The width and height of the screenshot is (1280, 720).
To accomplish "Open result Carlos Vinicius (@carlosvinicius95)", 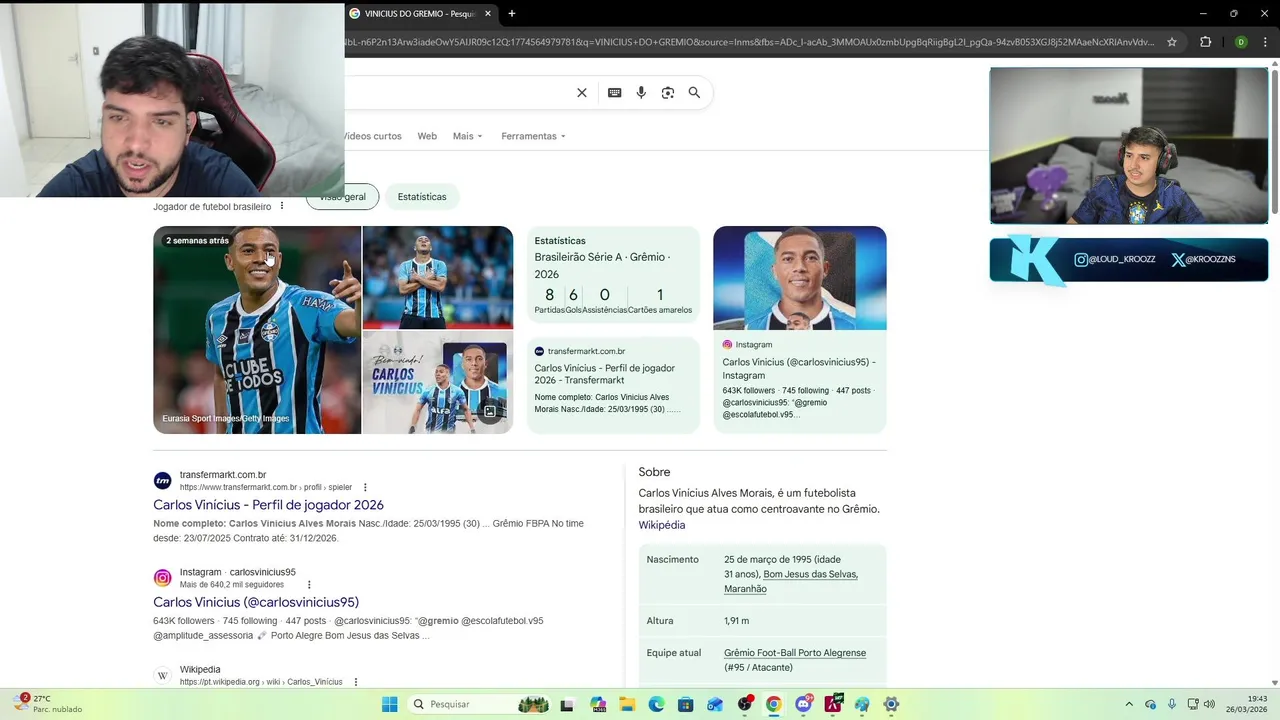I will pos(256,602).
